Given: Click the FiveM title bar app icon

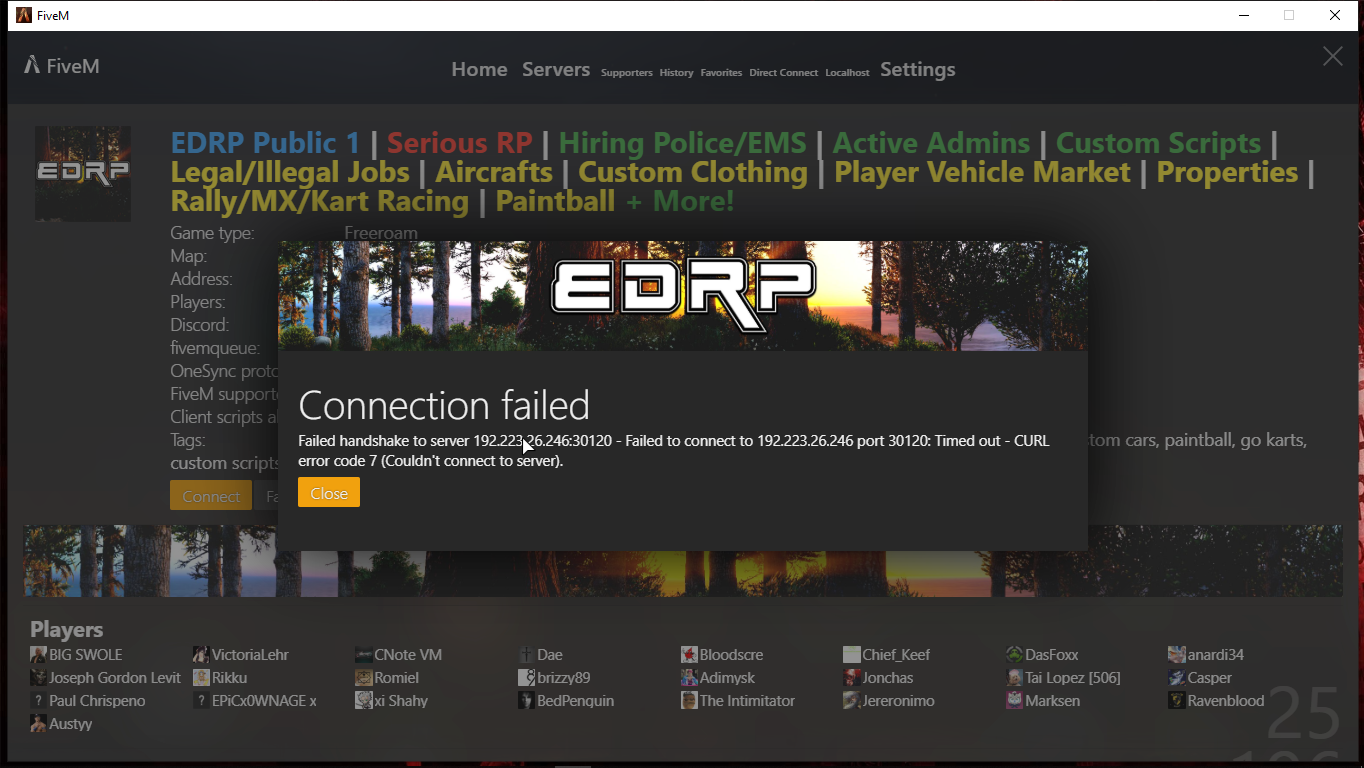Looking at the screenshot, I should tap(24, 15).
